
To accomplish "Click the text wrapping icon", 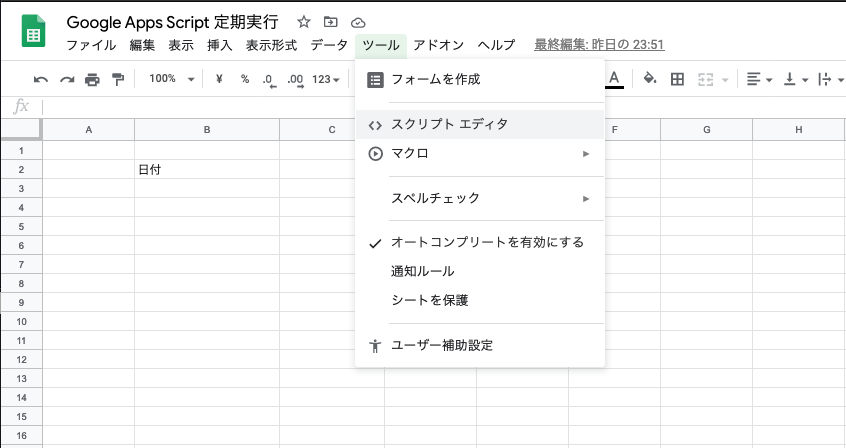I will tap(824, 79).
